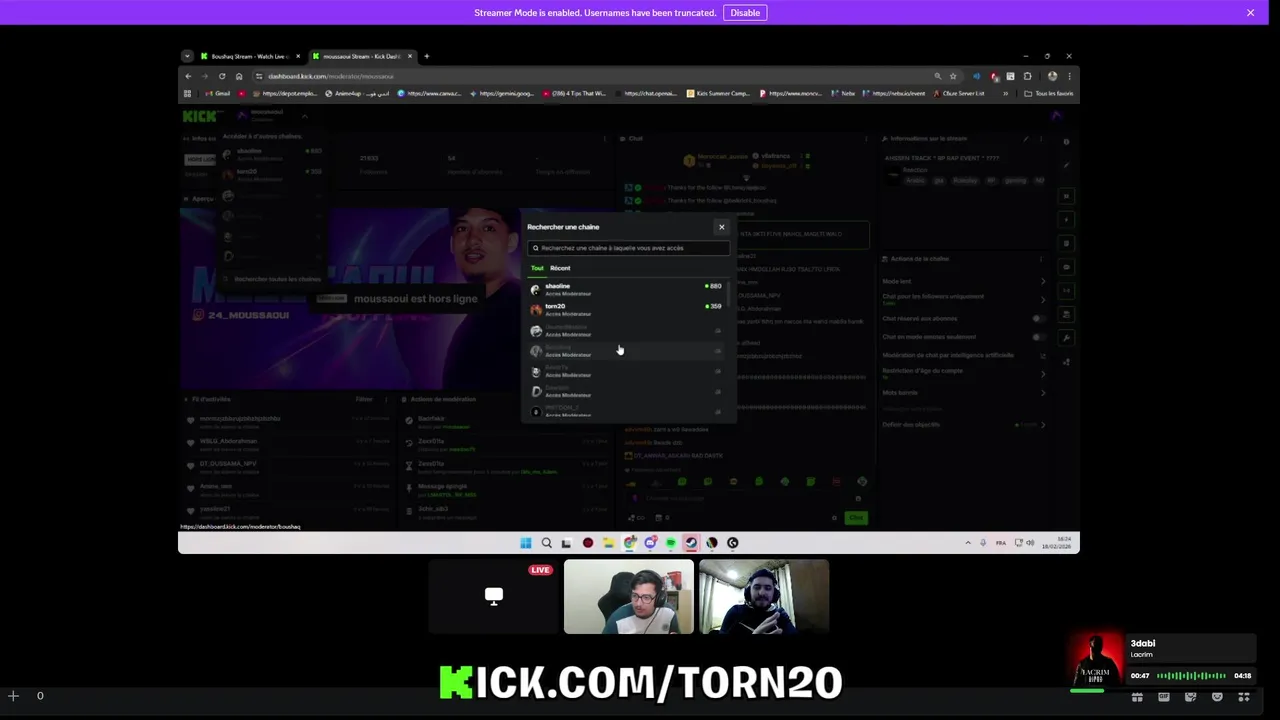Disable Streamer Mode in the top banner
1280x720 pixels.
tap(745, 13)
